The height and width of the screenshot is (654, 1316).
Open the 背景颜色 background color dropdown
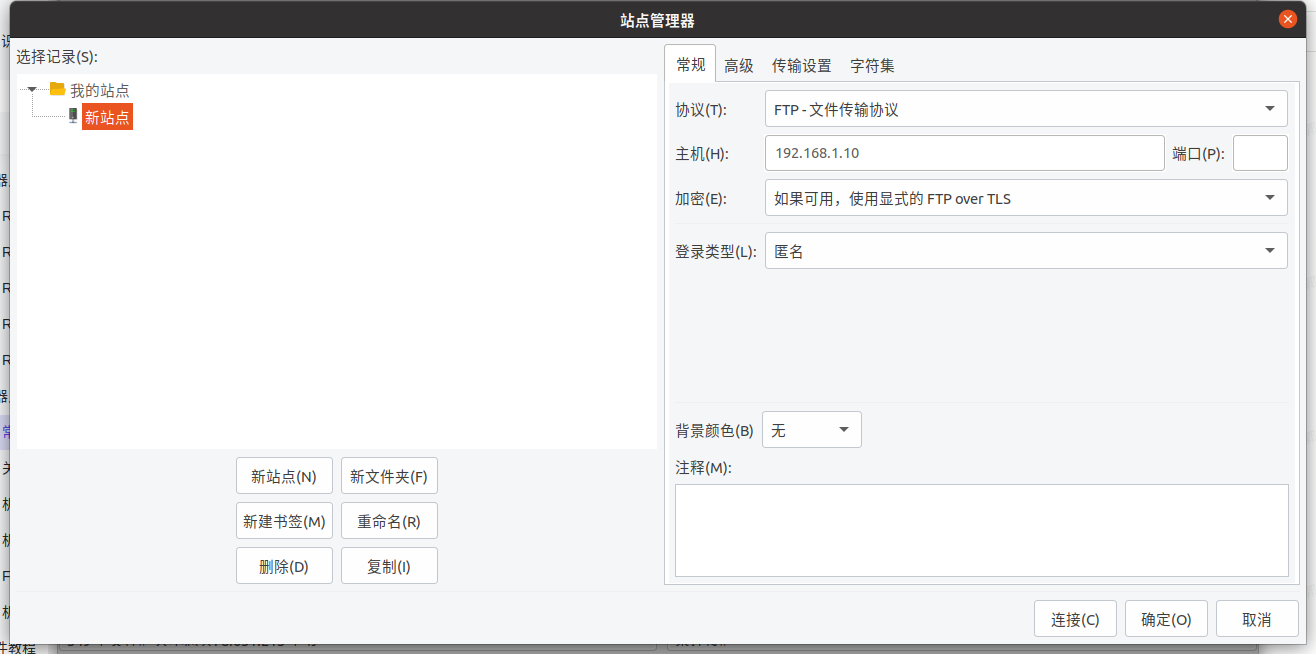tap(811, 430)
